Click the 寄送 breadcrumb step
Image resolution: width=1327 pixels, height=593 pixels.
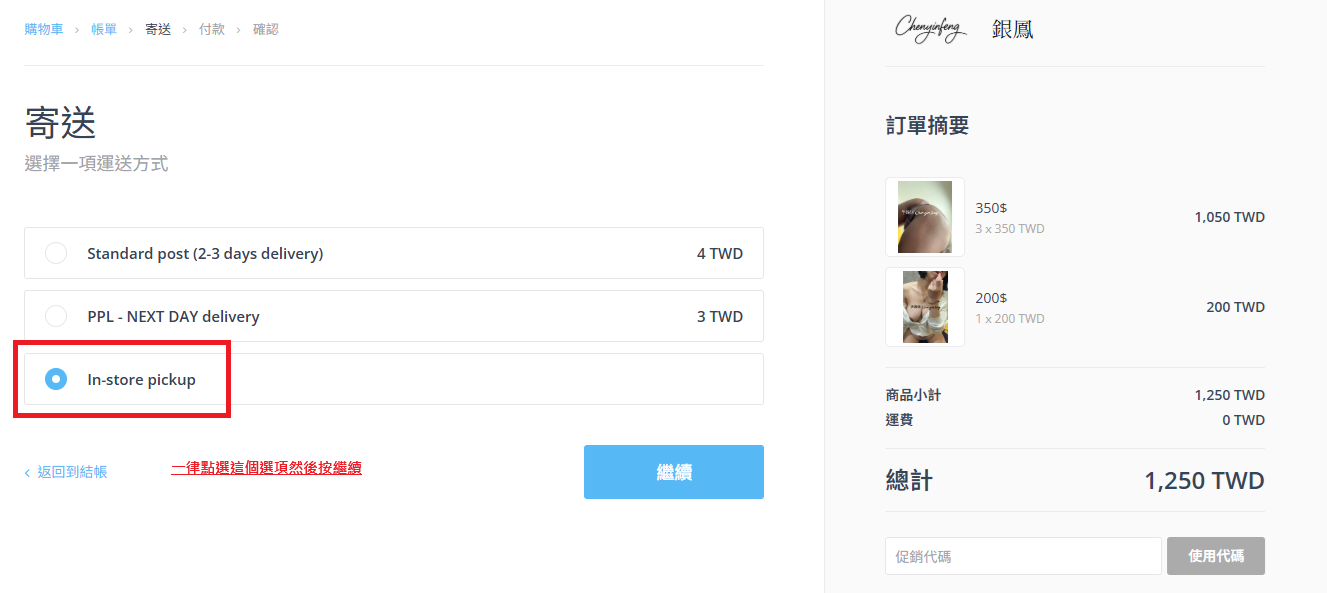[158, 30]
